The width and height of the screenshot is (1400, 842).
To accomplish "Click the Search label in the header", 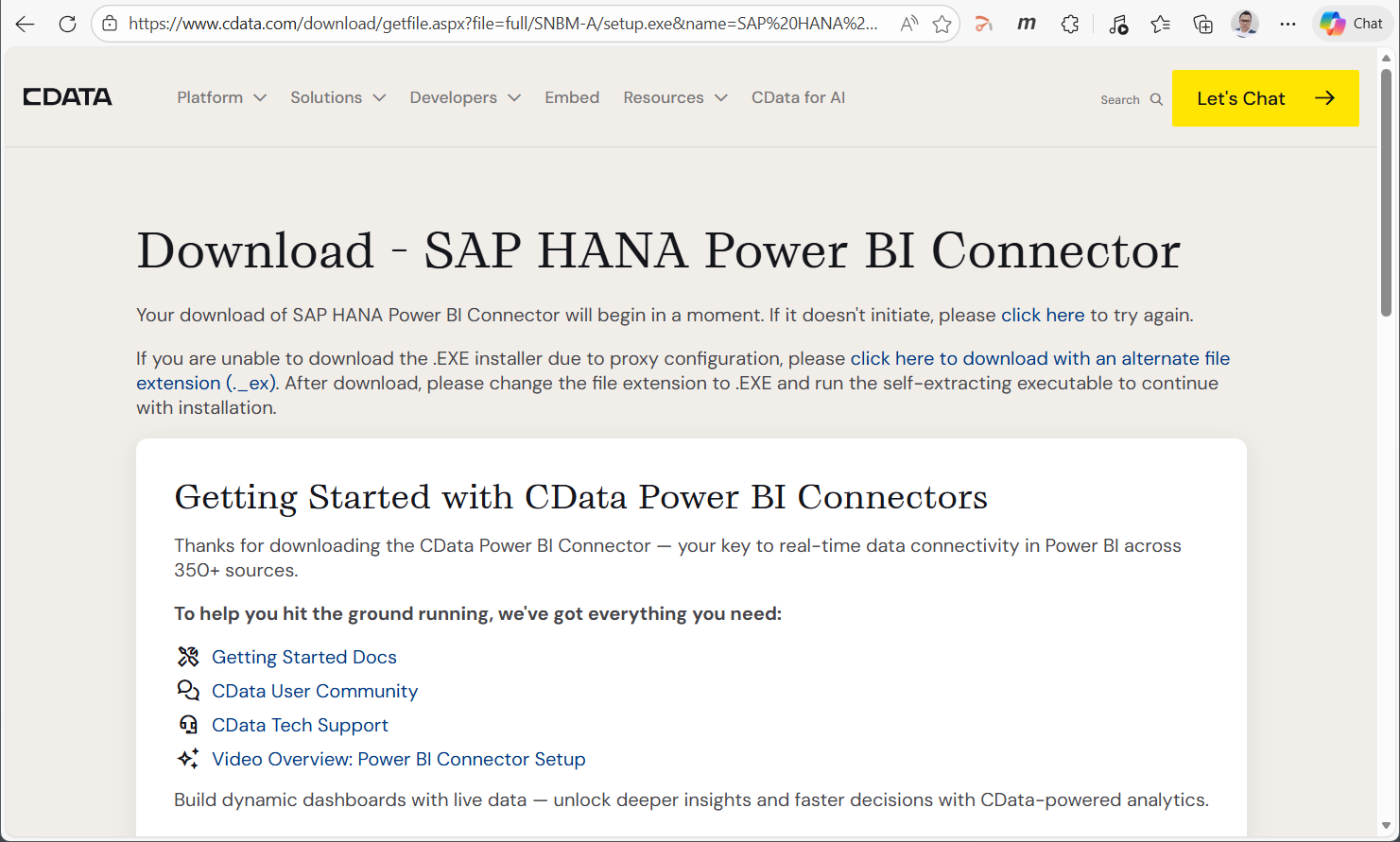I will tap(1120, 99).
